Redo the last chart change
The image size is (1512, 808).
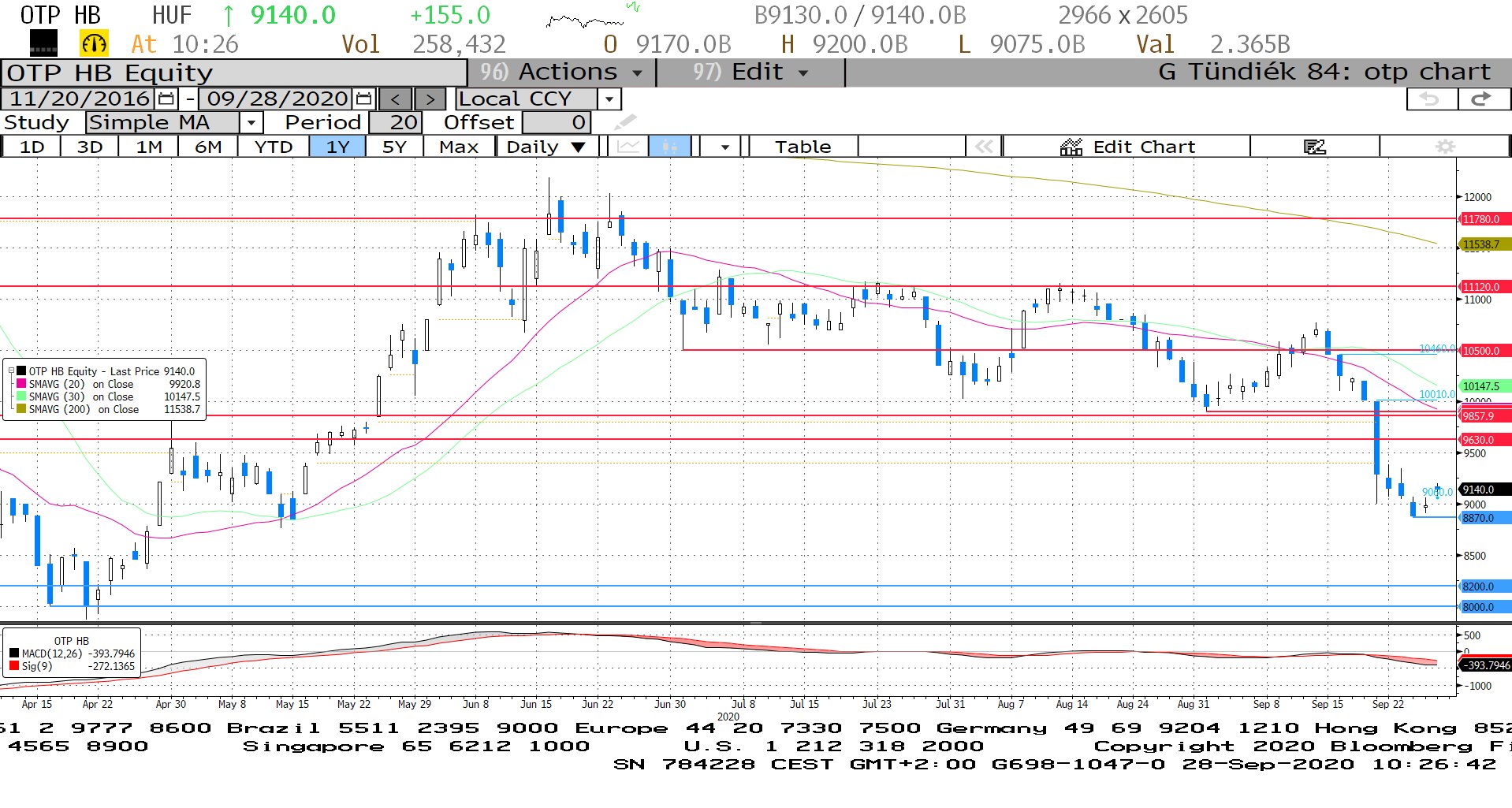(x=1482, y=99)
